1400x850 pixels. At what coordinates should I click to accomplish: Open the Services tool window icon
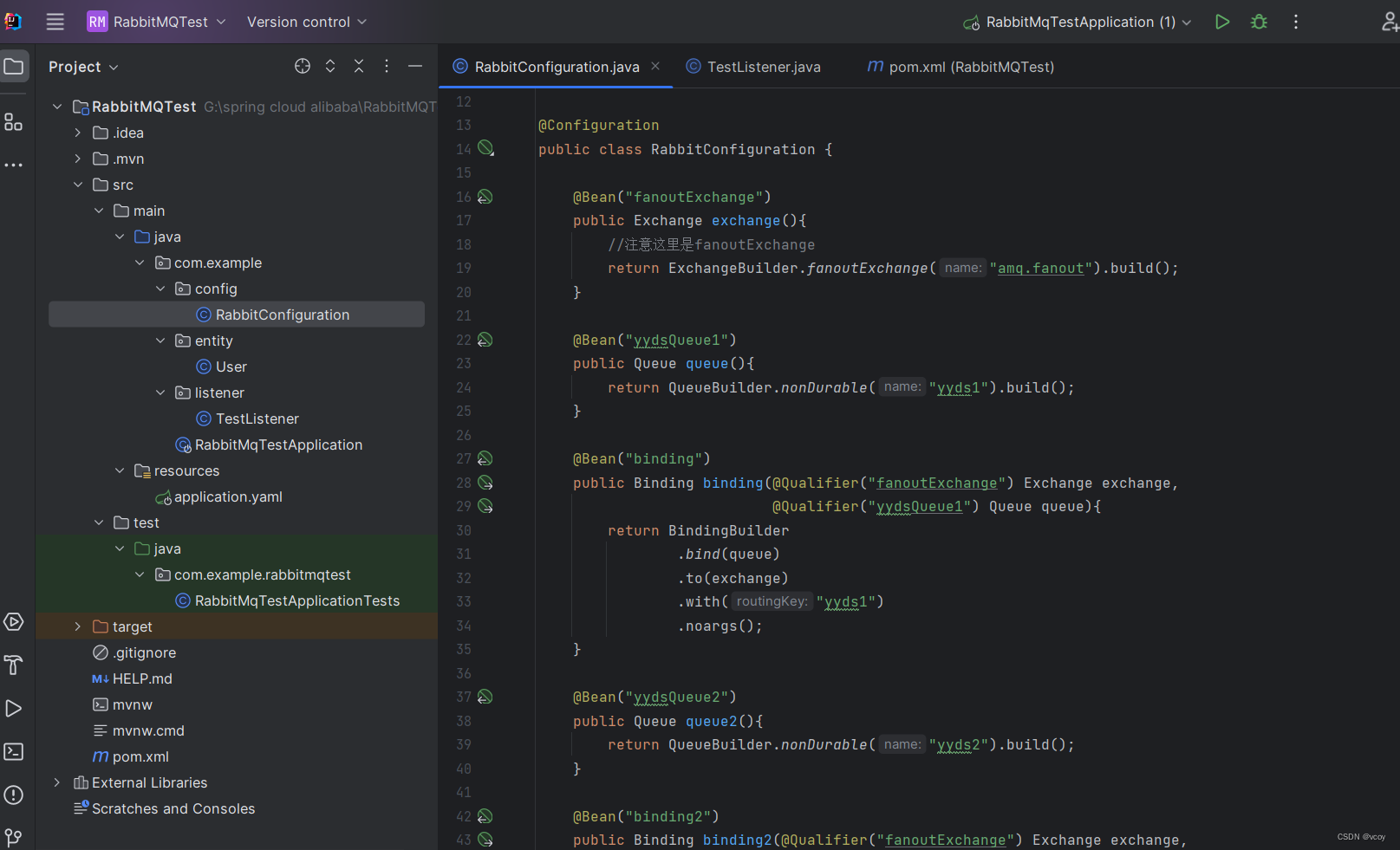pyautogui.click(x=14, y=621)
